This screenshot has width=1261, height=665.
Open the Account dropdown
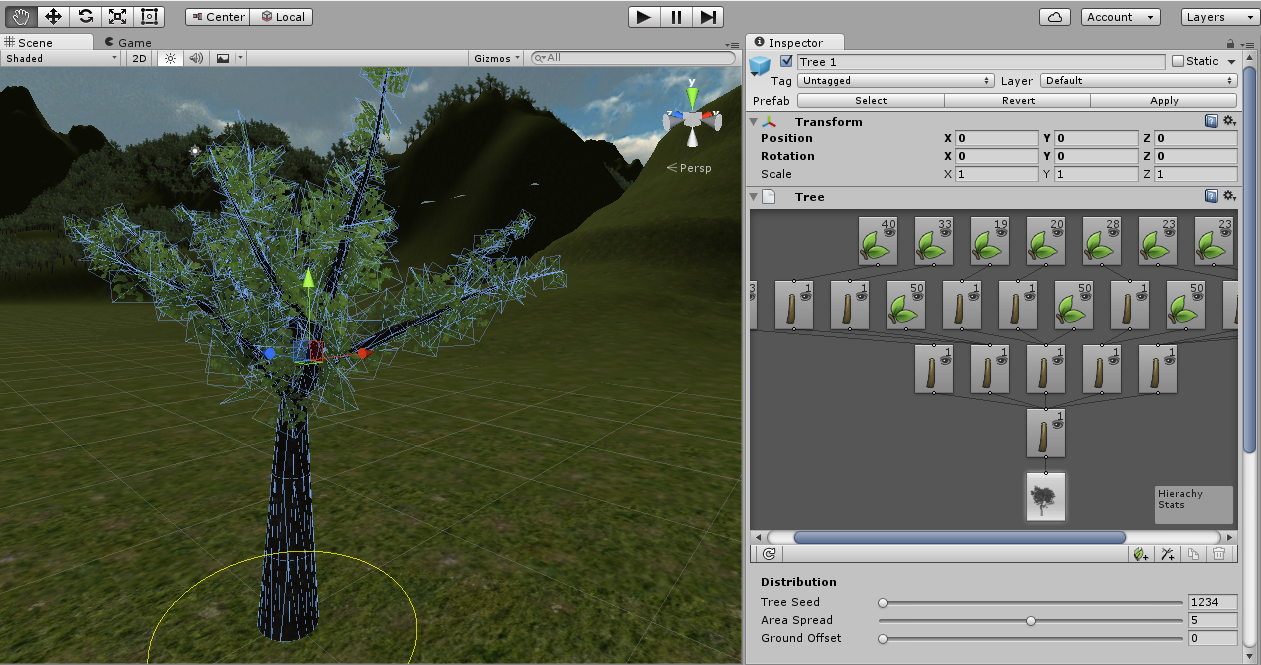tap(1120, 17)
